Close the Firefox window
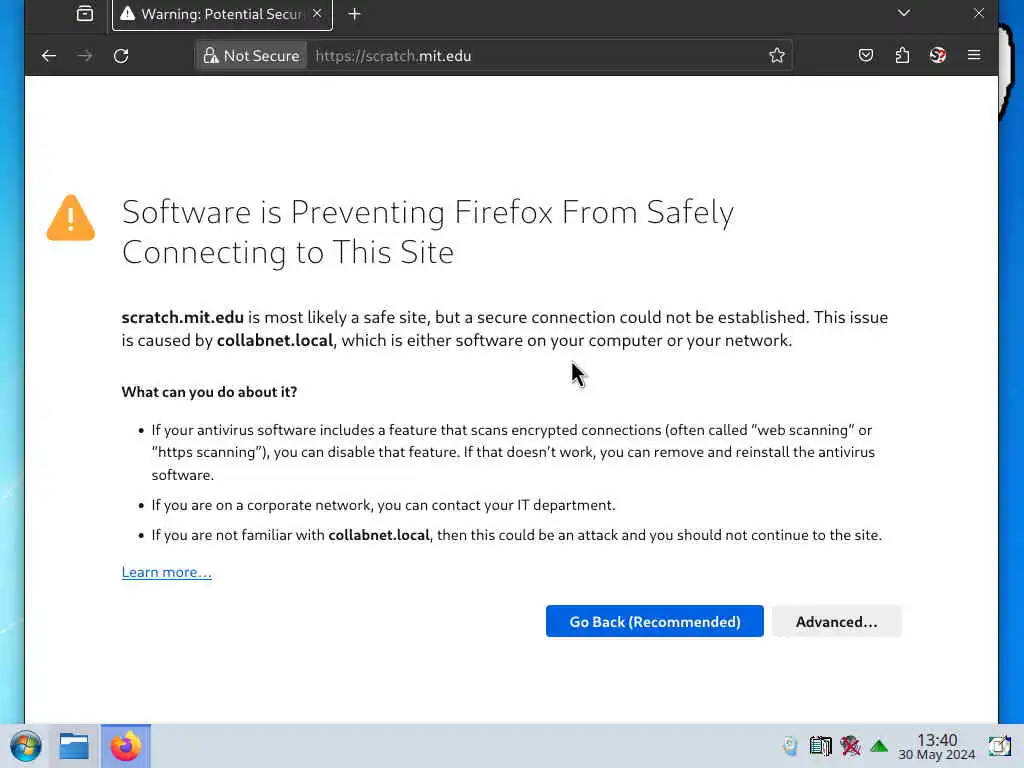This screenshot has height=768, width=1024. (x=978, y=13)
